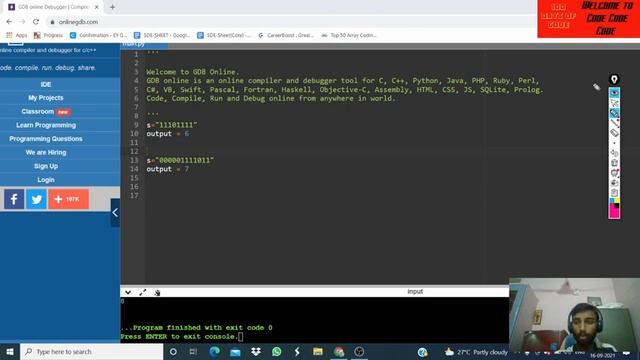Close the GDB online Debugger tab
The height and width of the screenshot is (360, 640).
[97, 7]
